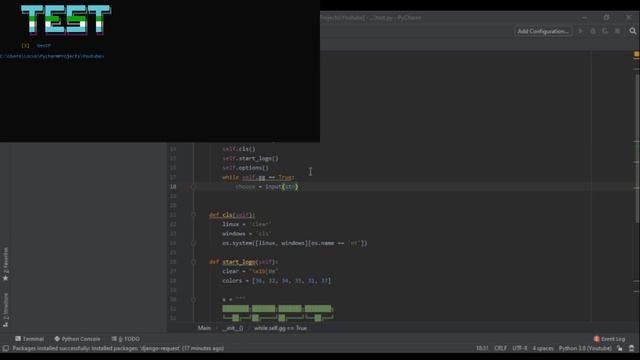Viewport: 640px width, 360px height.
Task: Change CRLF line separator setting
Action: (x=500, y=348)
